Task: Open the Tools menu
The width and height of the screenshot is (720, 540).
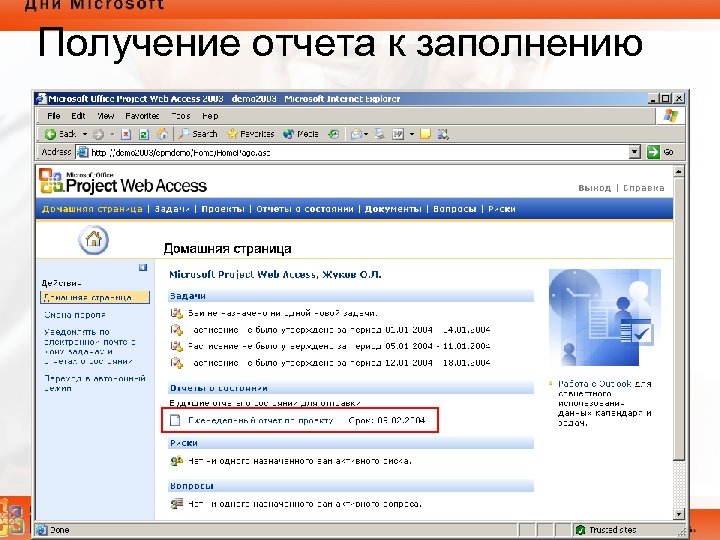Action: pyautogui.click(x=181, y=116)
